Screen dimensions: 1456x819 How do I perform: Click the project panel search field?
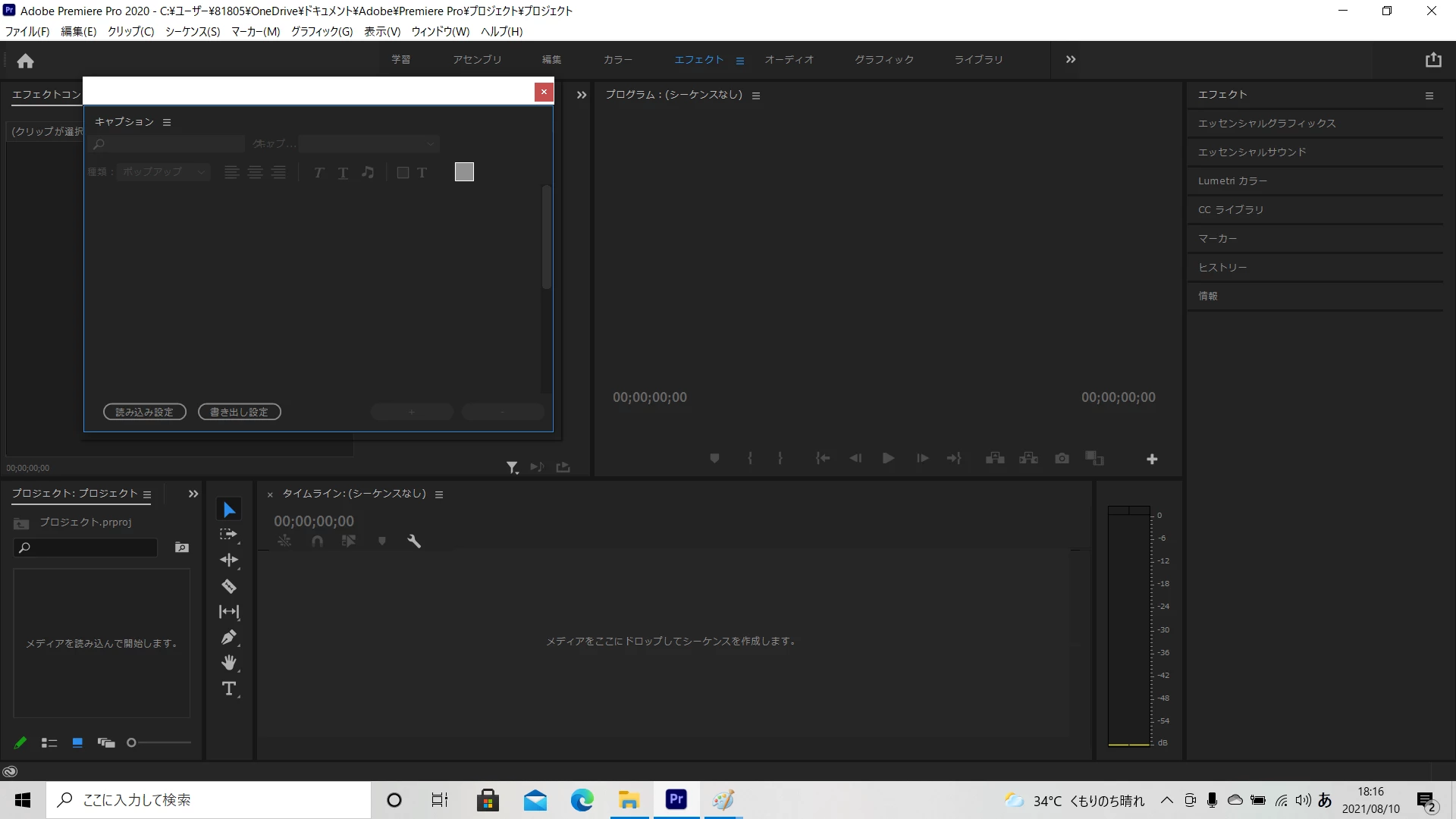(x=91, y=548)
